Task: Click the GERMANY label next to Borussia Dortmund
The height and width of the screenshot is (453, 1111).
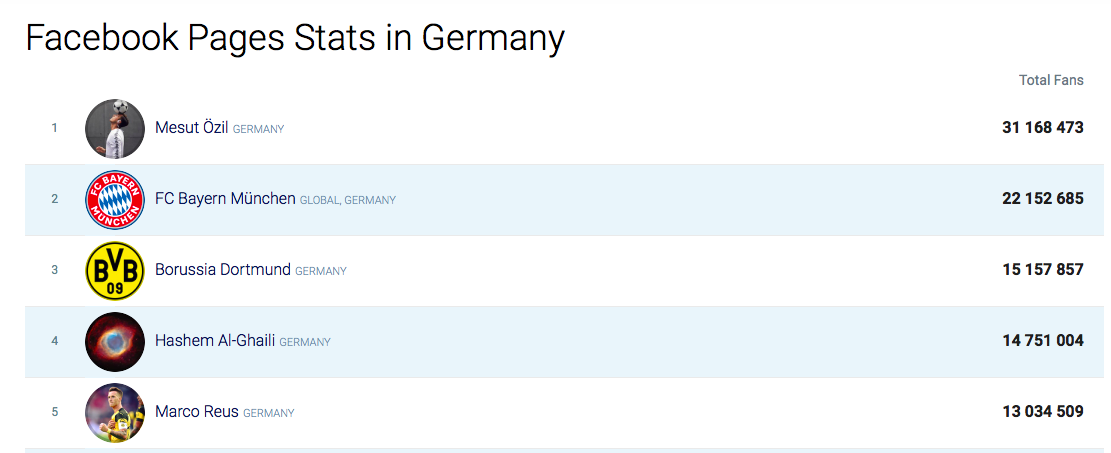Action: [321, 271]
